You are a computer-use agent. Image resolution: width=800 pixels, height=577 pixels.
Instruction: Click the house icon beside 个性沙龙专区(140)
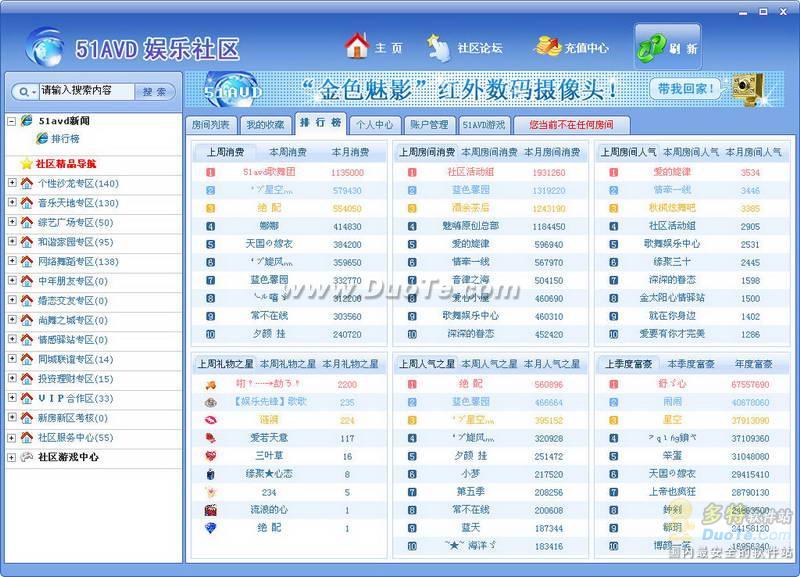coord(27,183)
